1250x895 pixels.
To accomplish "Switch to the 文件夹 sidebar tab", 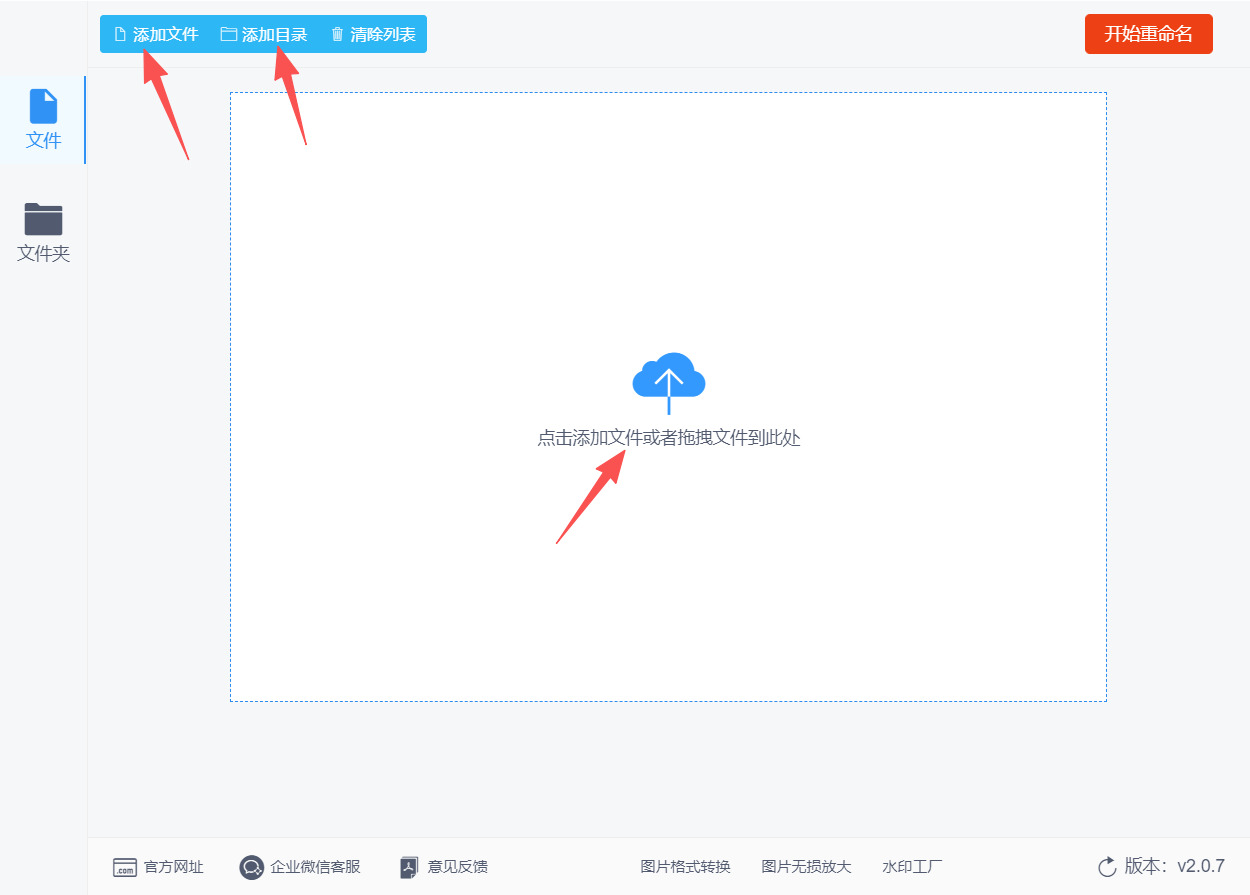I will [43, 233].
